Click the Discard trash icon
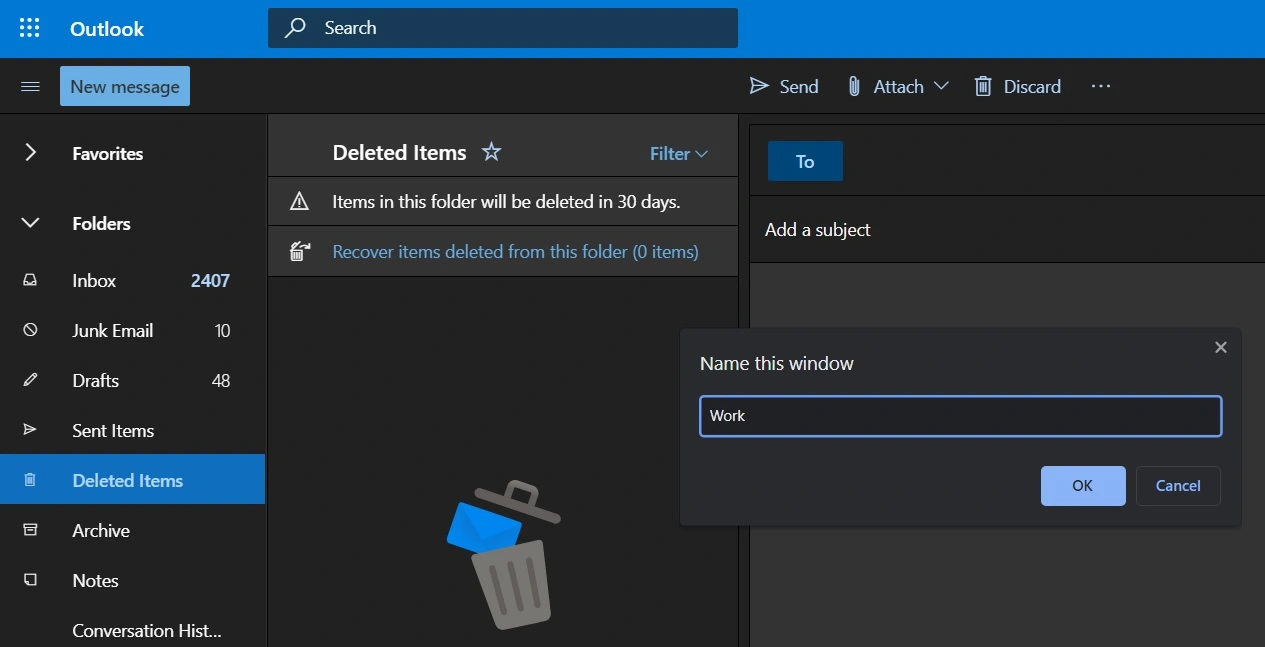This screenshot has height=647, width=1265. click(x=983, y=86)
